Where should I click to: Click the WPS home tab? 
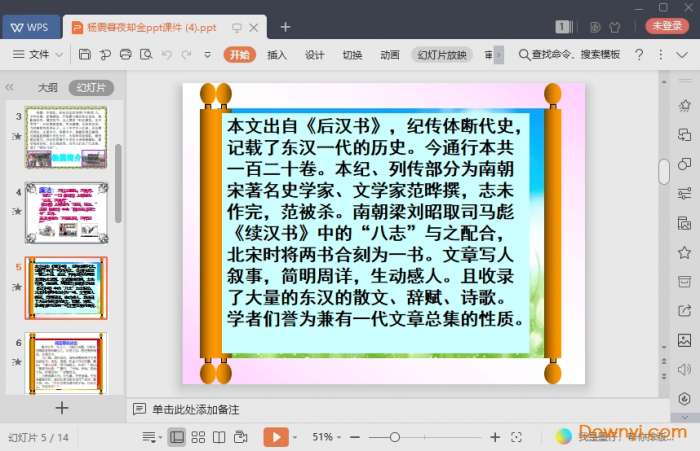pyautogui.click(x=31, y=27)
